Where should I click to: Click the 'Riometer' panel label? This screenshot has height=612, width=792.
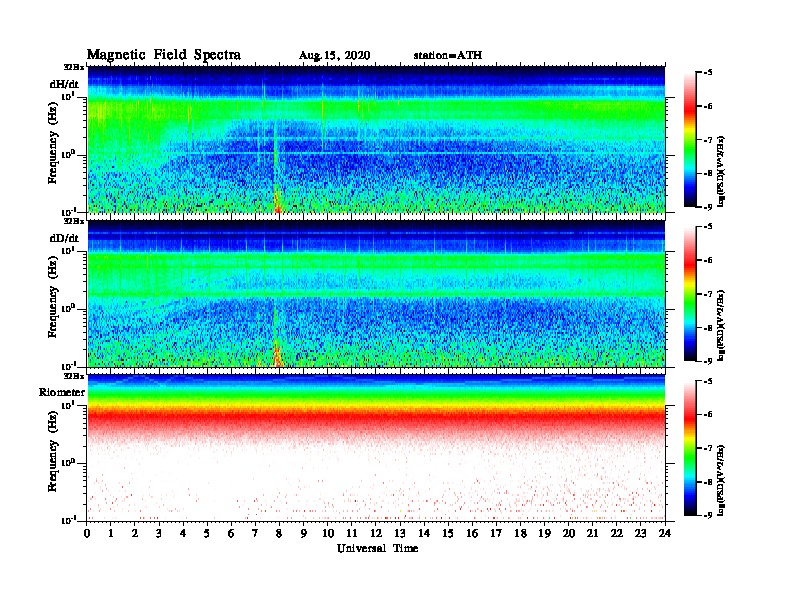point(62,392)
